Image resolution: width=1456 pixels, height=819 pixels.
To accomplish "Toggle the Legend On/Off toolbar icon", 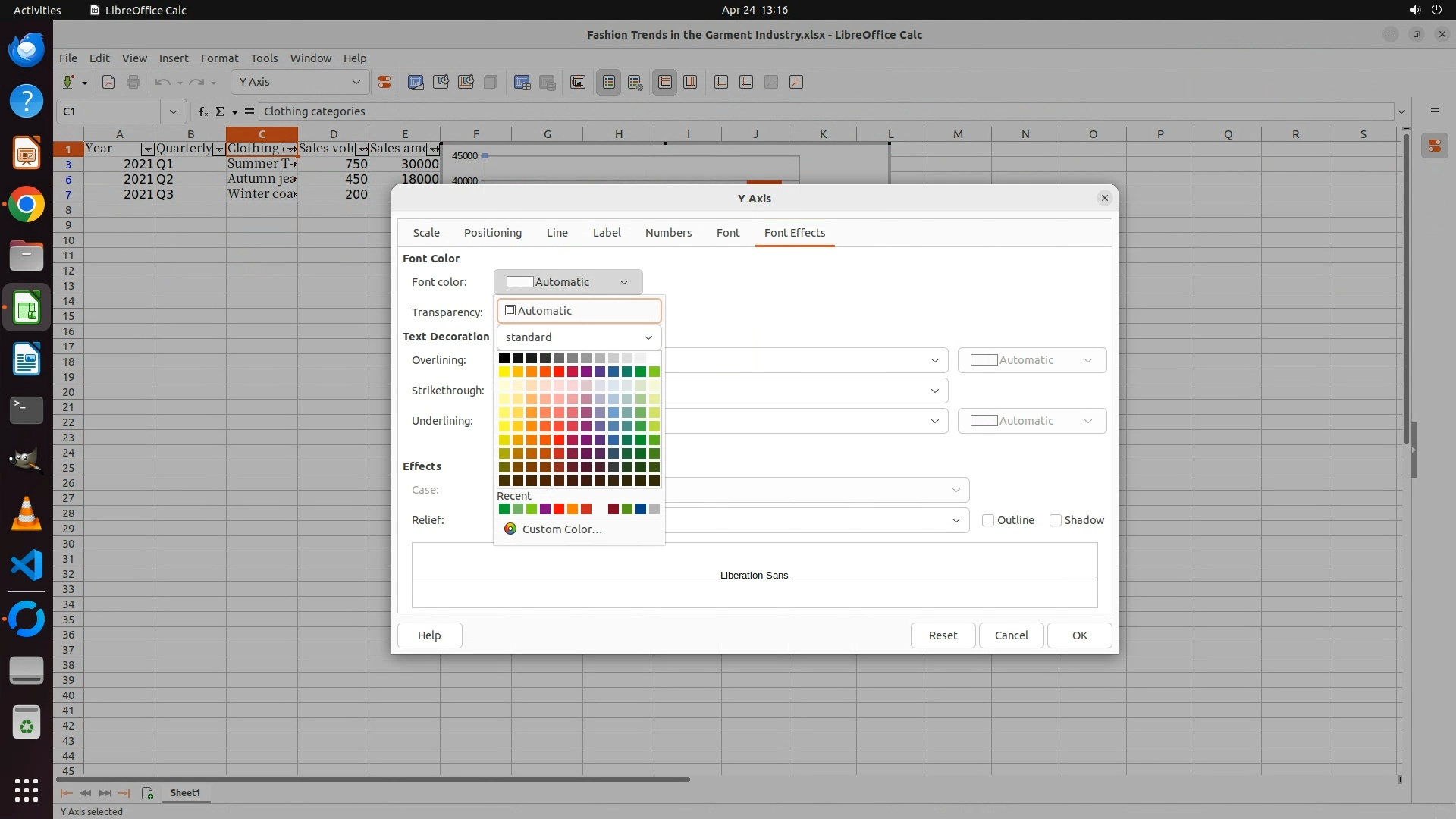I will (x=609, y=82).
